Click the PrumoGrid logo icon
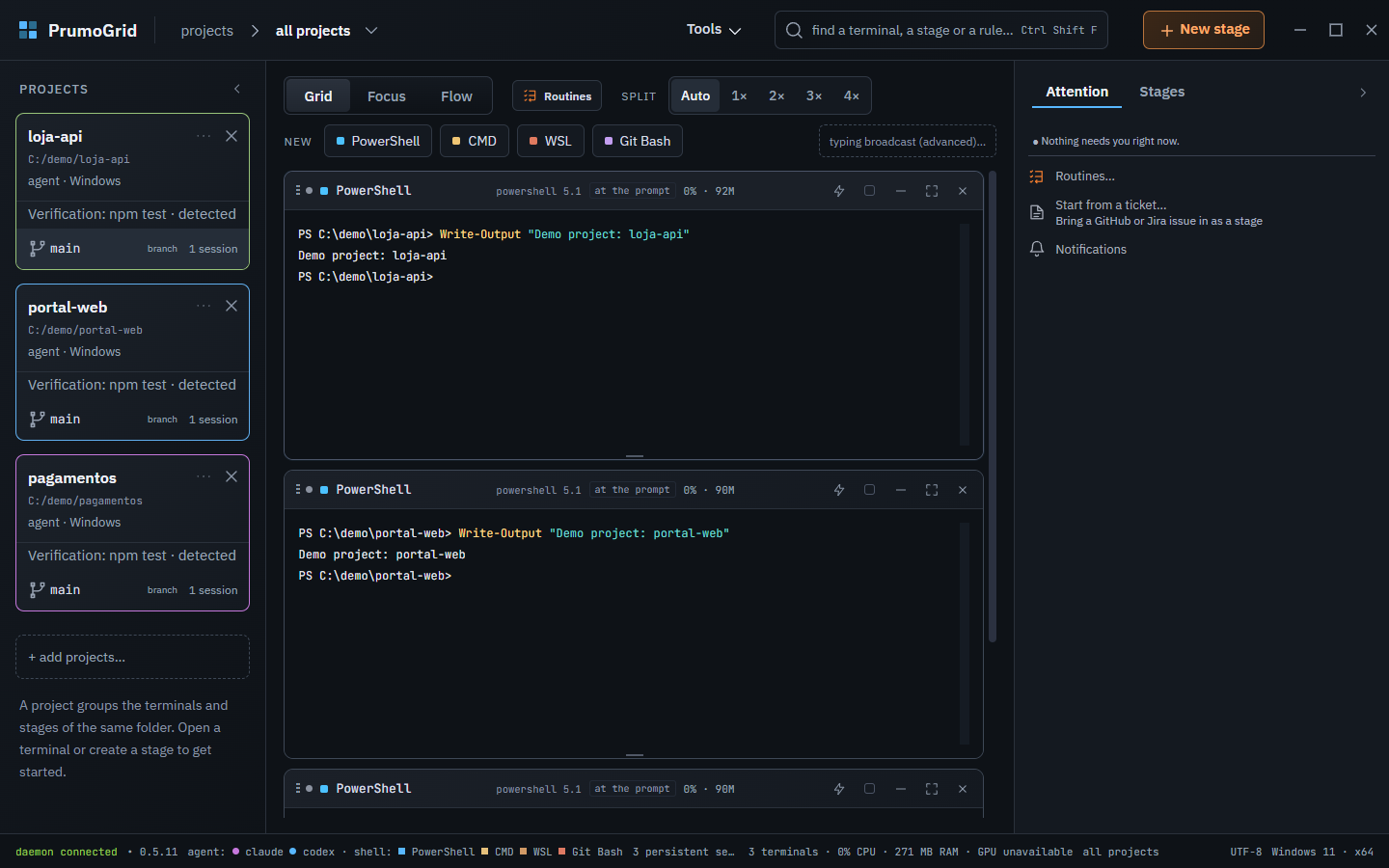Image resolution: width=1389 pixels, height=868 pixels. pyautogui.click(x=28, y=30)
